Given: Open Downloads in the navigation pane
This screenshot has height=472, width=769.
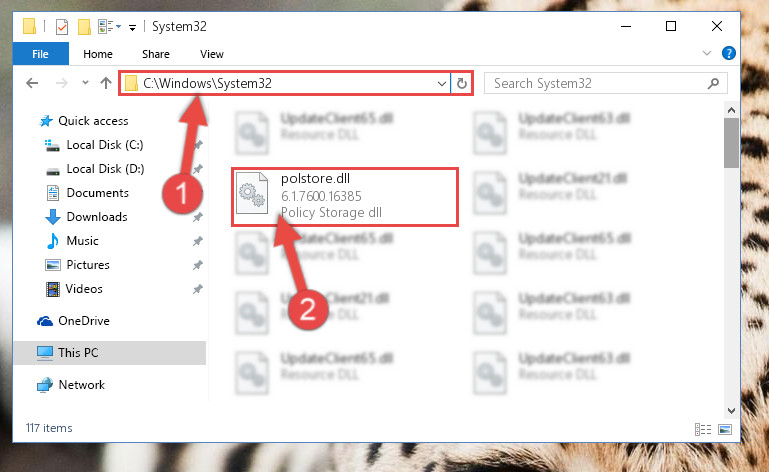Looking at the screenshot, I should pyautogui.click(x=97, y=216).
